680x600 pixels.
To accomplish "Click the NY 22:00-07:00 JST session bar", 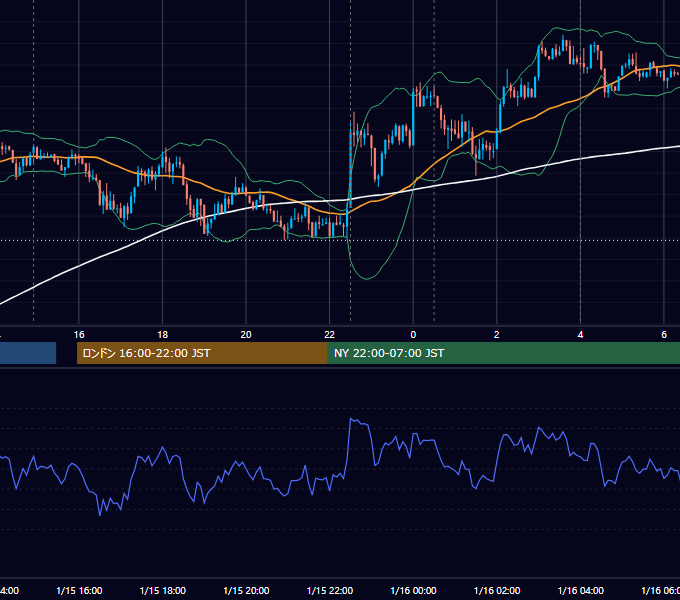I will 503,353.
